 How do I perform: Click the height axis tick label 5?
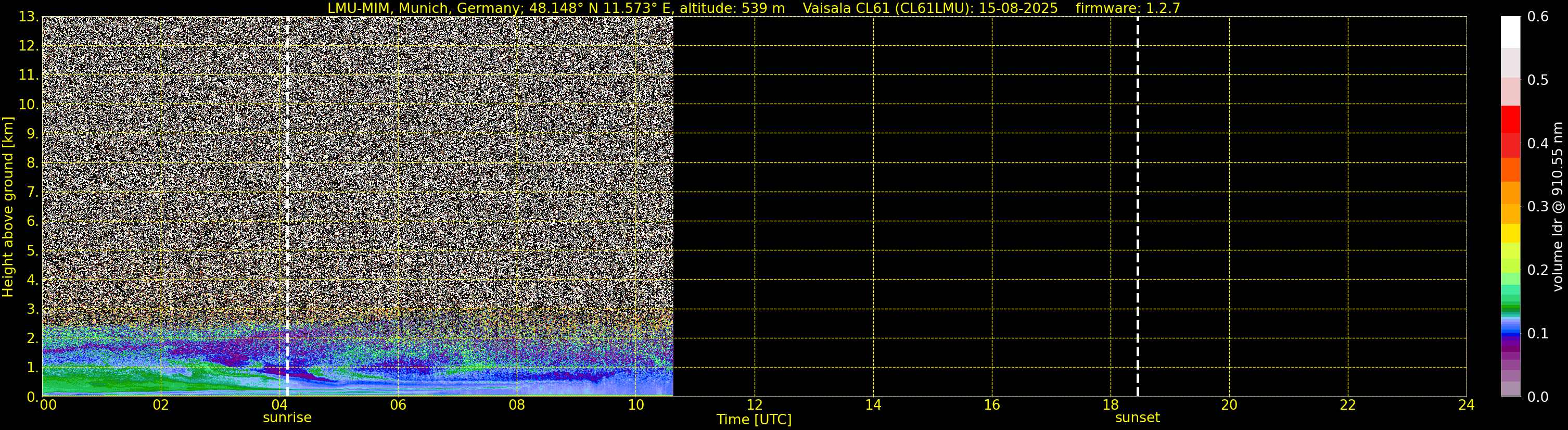pos(33,250)
